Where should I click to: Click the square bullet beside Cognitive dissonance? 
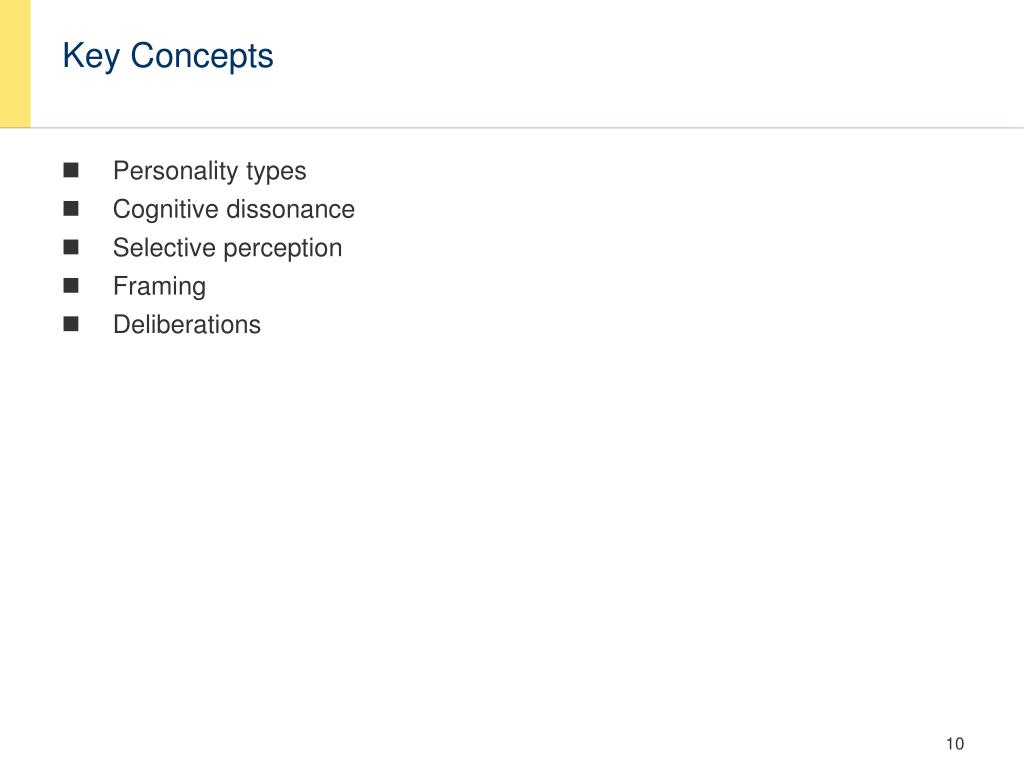pos(71,209)
